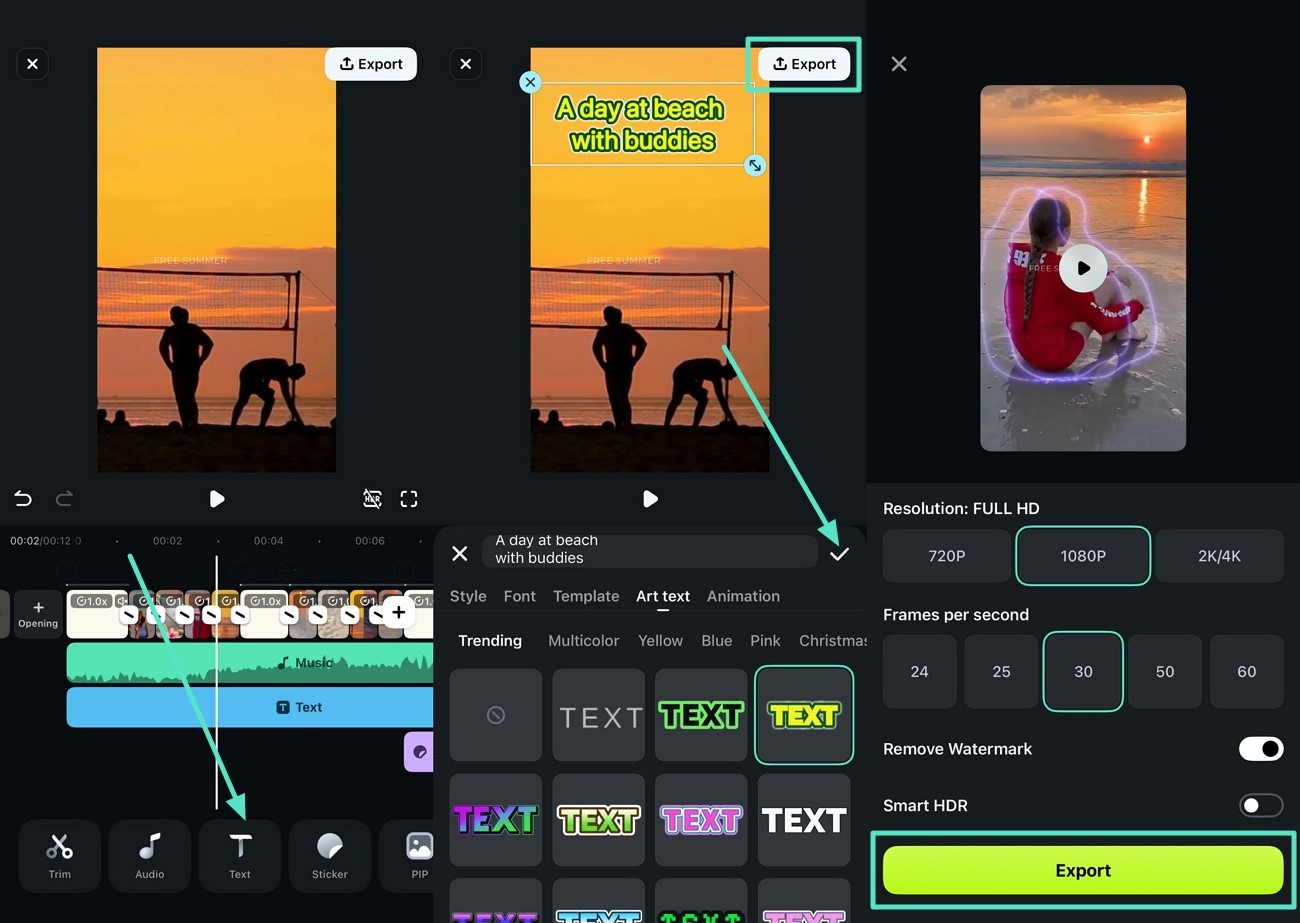Add an Opening clip

pyautogui.click(x=38, y=614)
